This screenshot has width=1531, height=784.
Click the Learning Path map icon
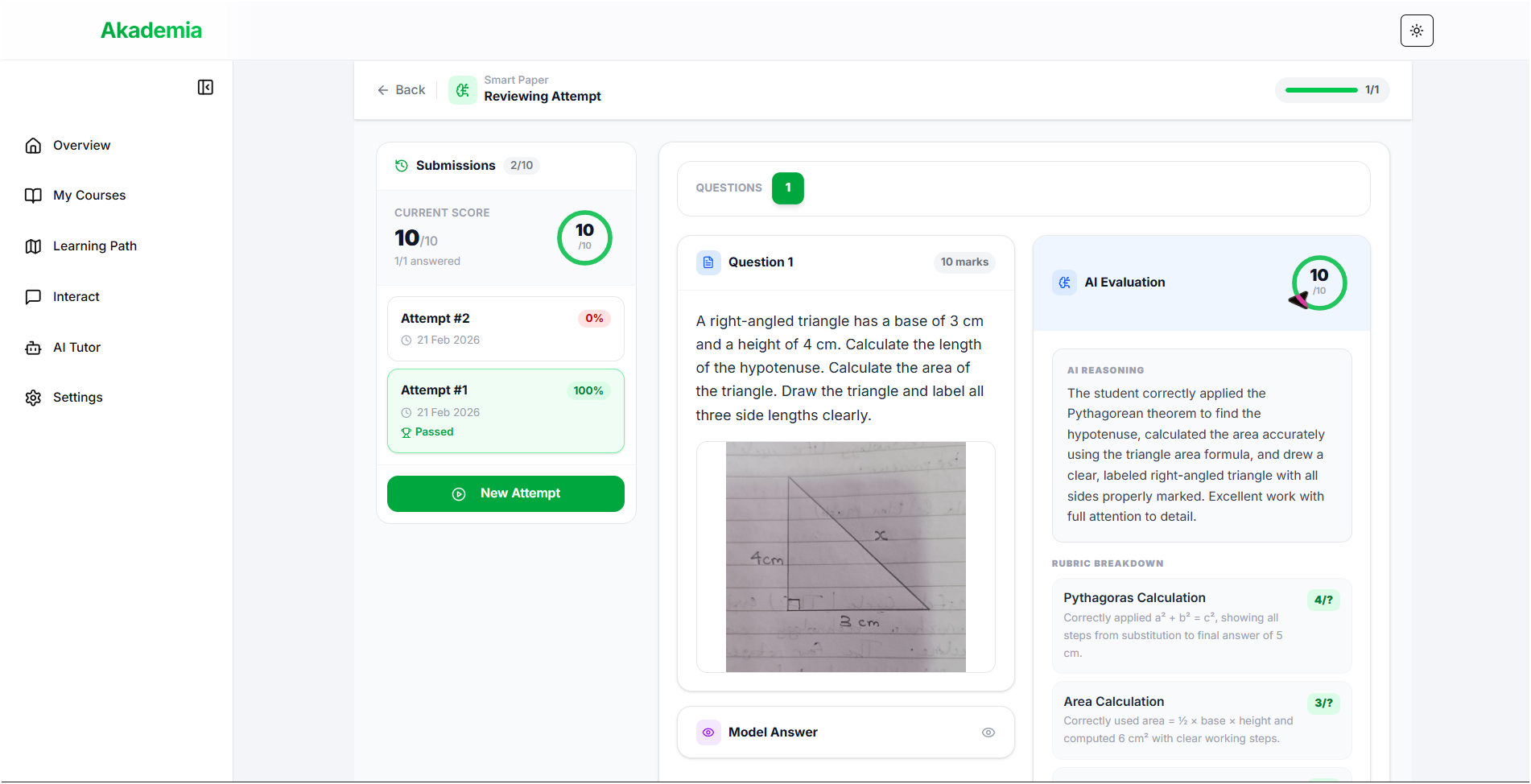click(33, 246)
